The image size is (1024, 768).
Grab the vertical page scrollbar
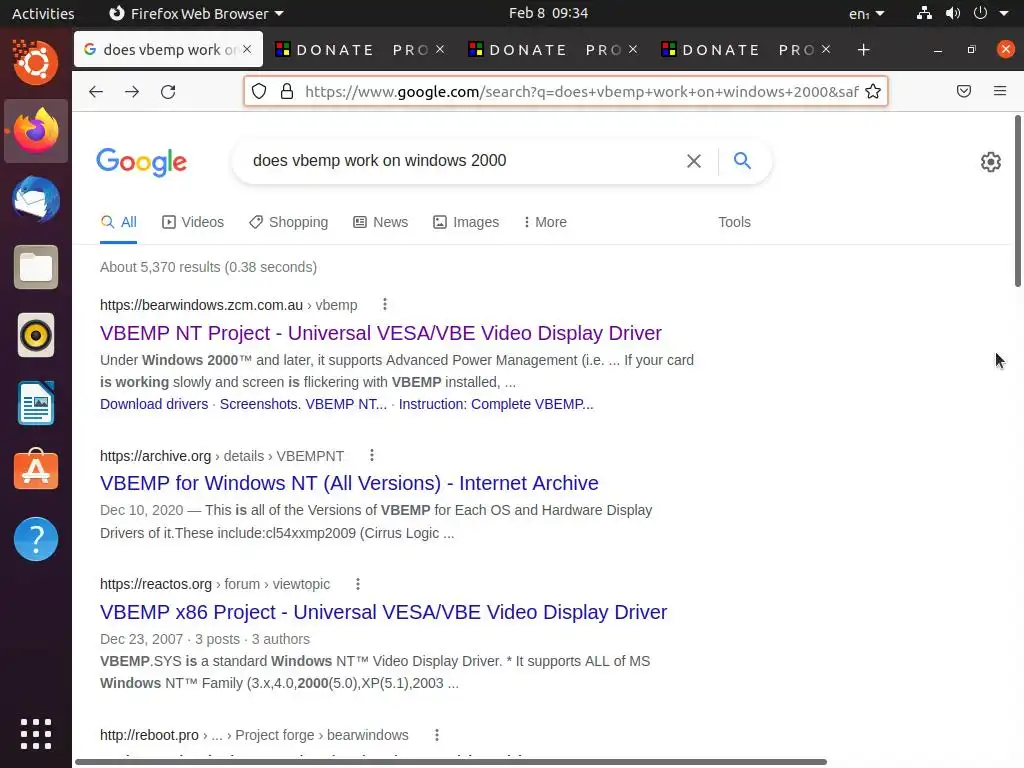tap(1017, 201)
